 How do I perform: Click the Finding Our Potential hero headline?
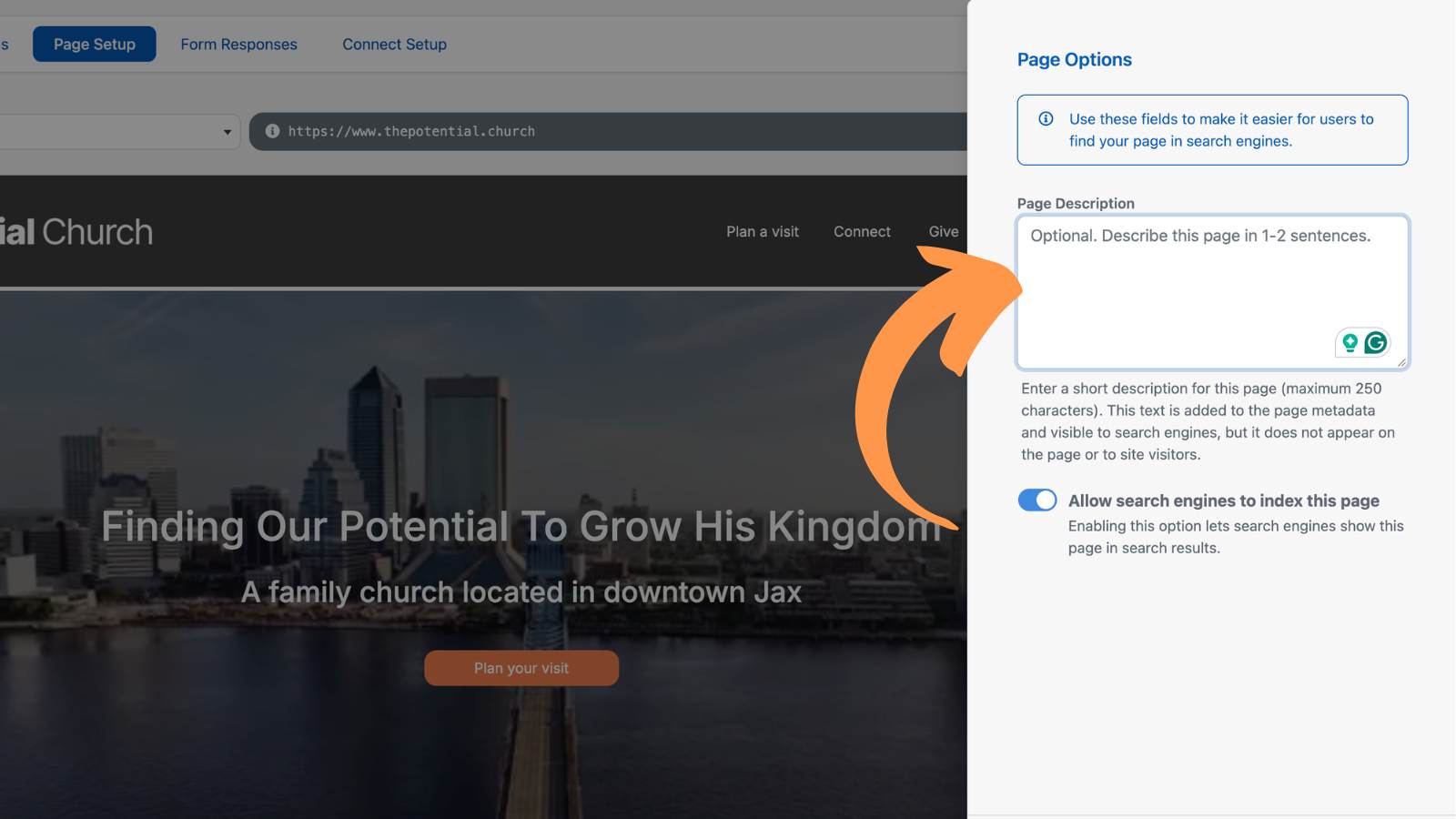(x=521, y=527)
